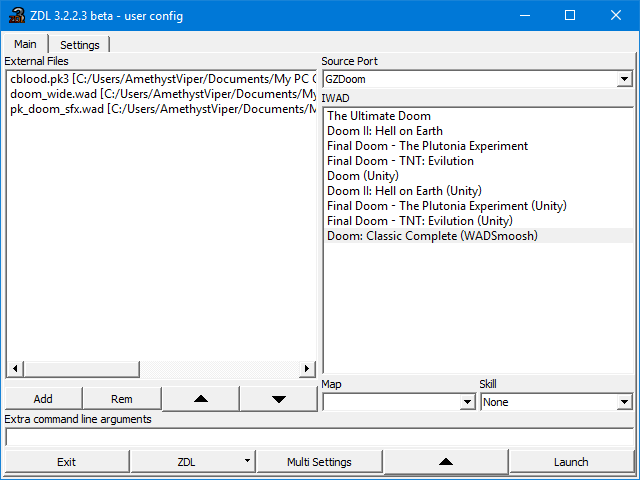The height and width of the screenshot is (480, 640).
Task: Open the Source Port GZDoom dropdown
Action: tap(624, 79)
